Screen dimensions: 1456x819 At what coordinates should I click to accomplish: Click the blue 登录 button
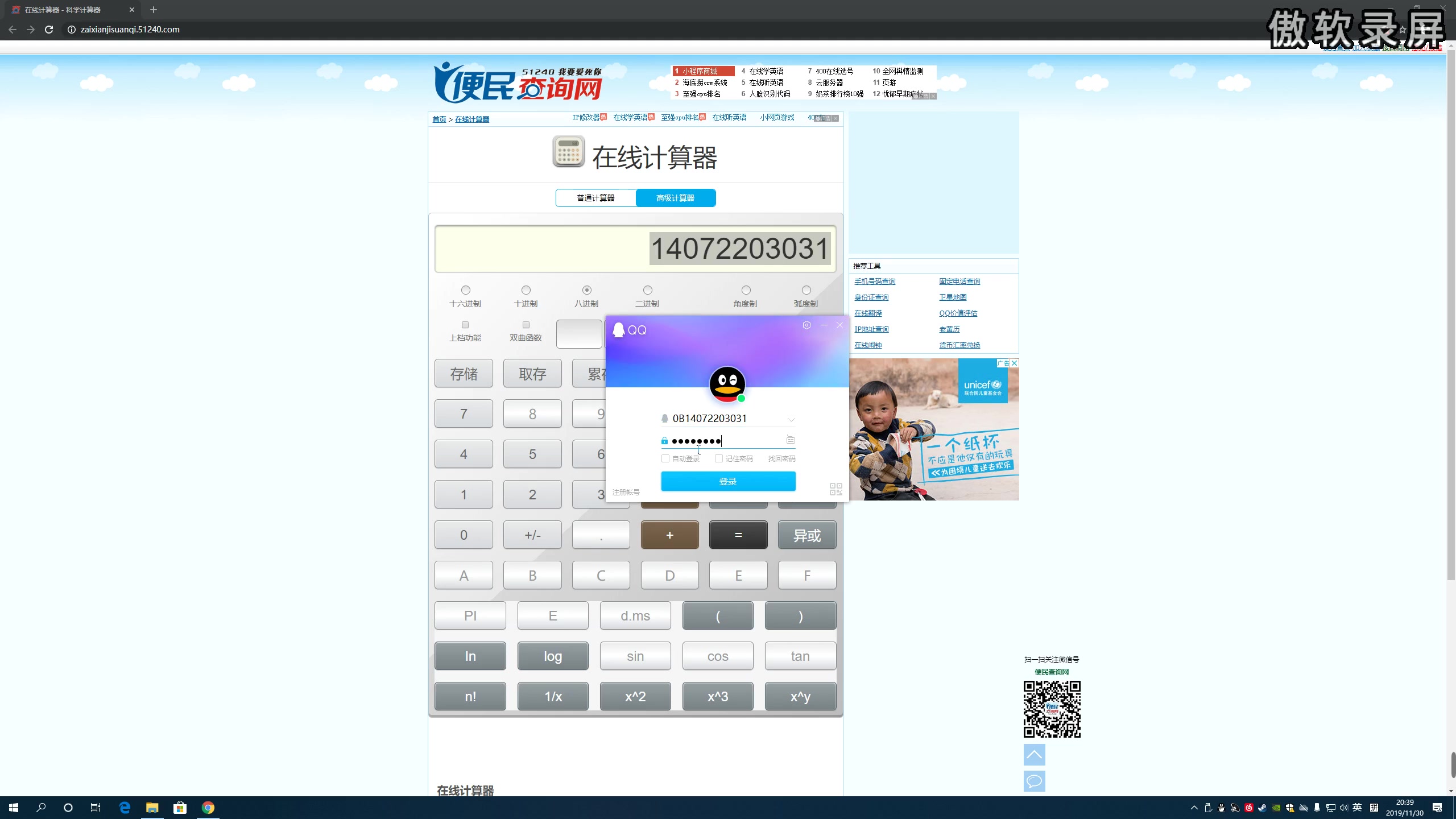click(x=728, y=481)
